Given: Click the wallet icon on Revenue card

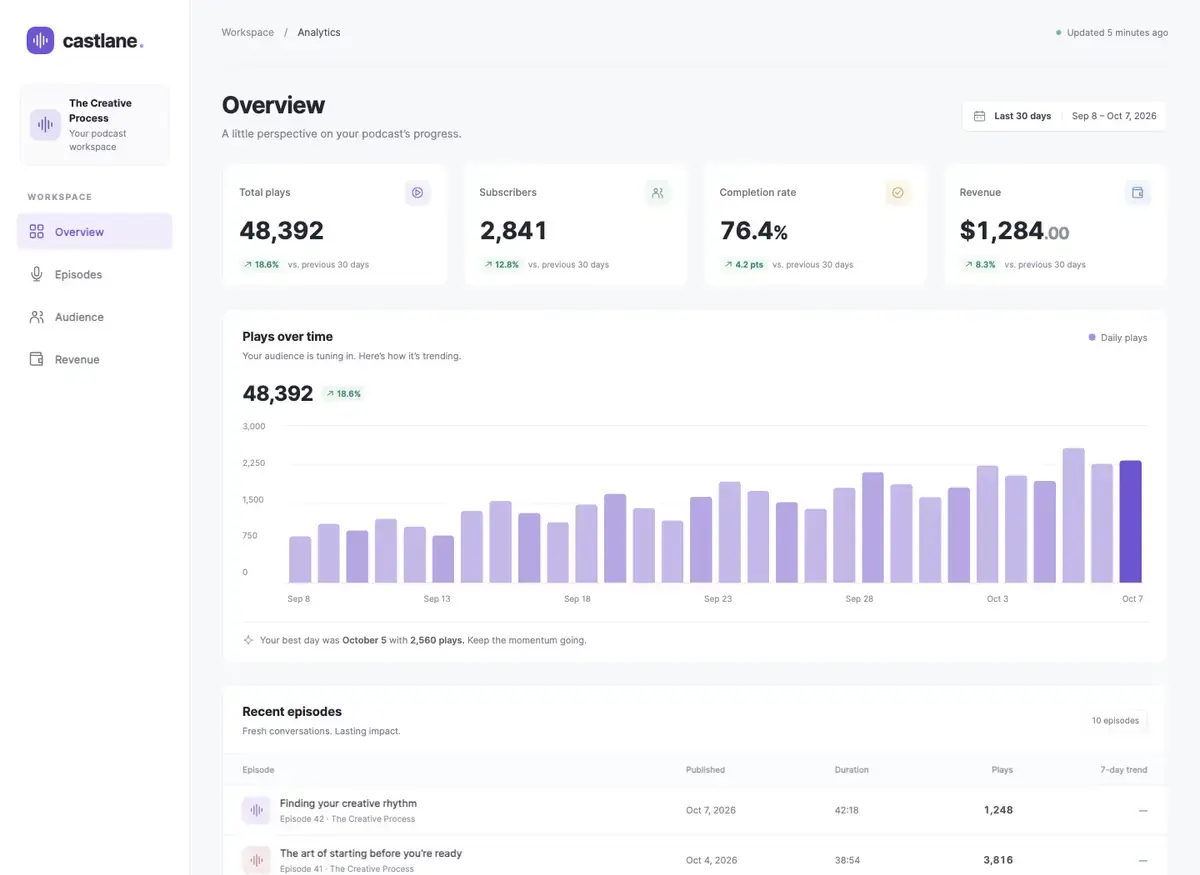Looking at the screenshot, I should tap(1138, 193).
